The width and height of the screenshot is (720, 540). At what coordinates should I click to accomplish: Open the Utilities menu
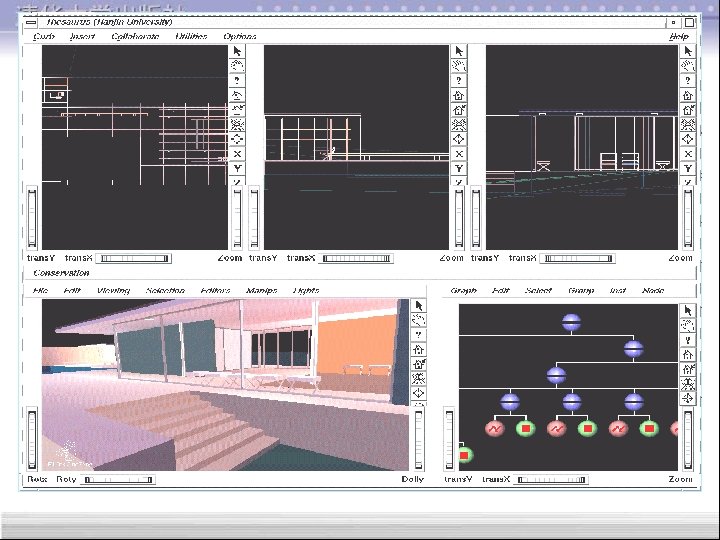pos(191,36)
